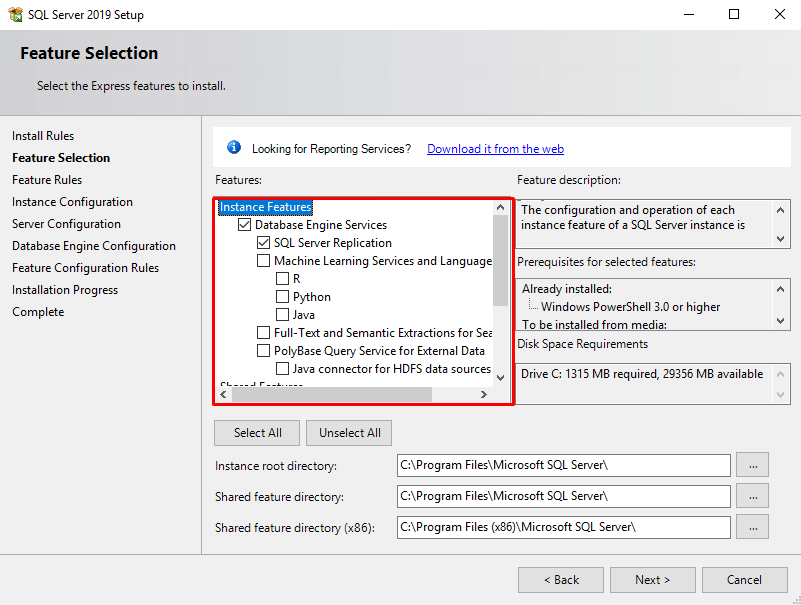Screen dimensions: 801x605
Task: Select the Installation Progress step
Action: tap(65, 290)
